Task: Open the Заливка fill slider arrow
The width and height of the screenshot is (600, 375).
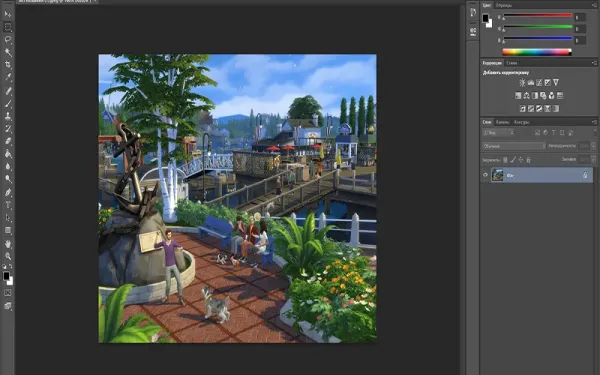Action: pos(593,159)
